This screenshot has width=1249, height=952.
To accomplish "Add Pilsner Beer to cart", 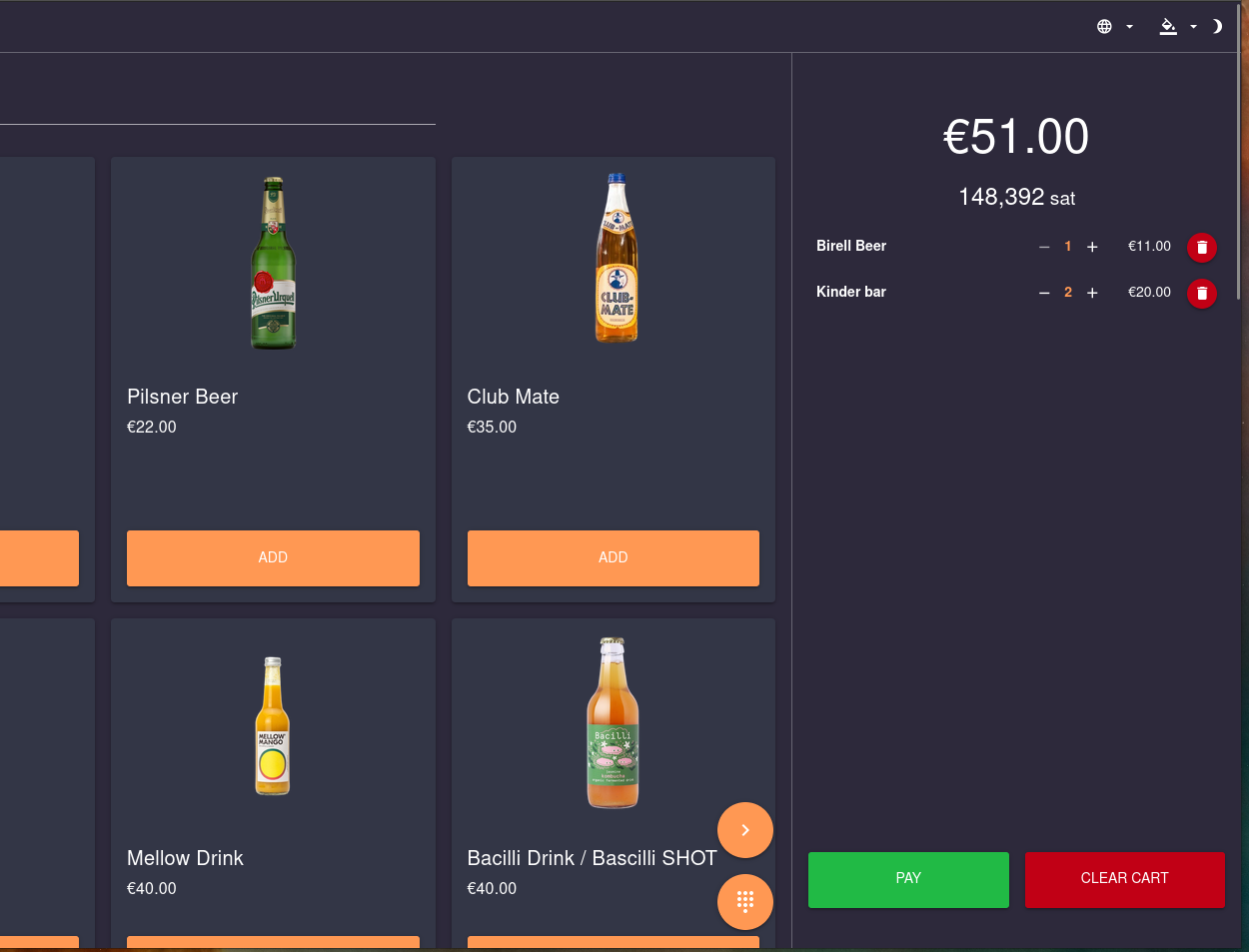I will (273, 557).
